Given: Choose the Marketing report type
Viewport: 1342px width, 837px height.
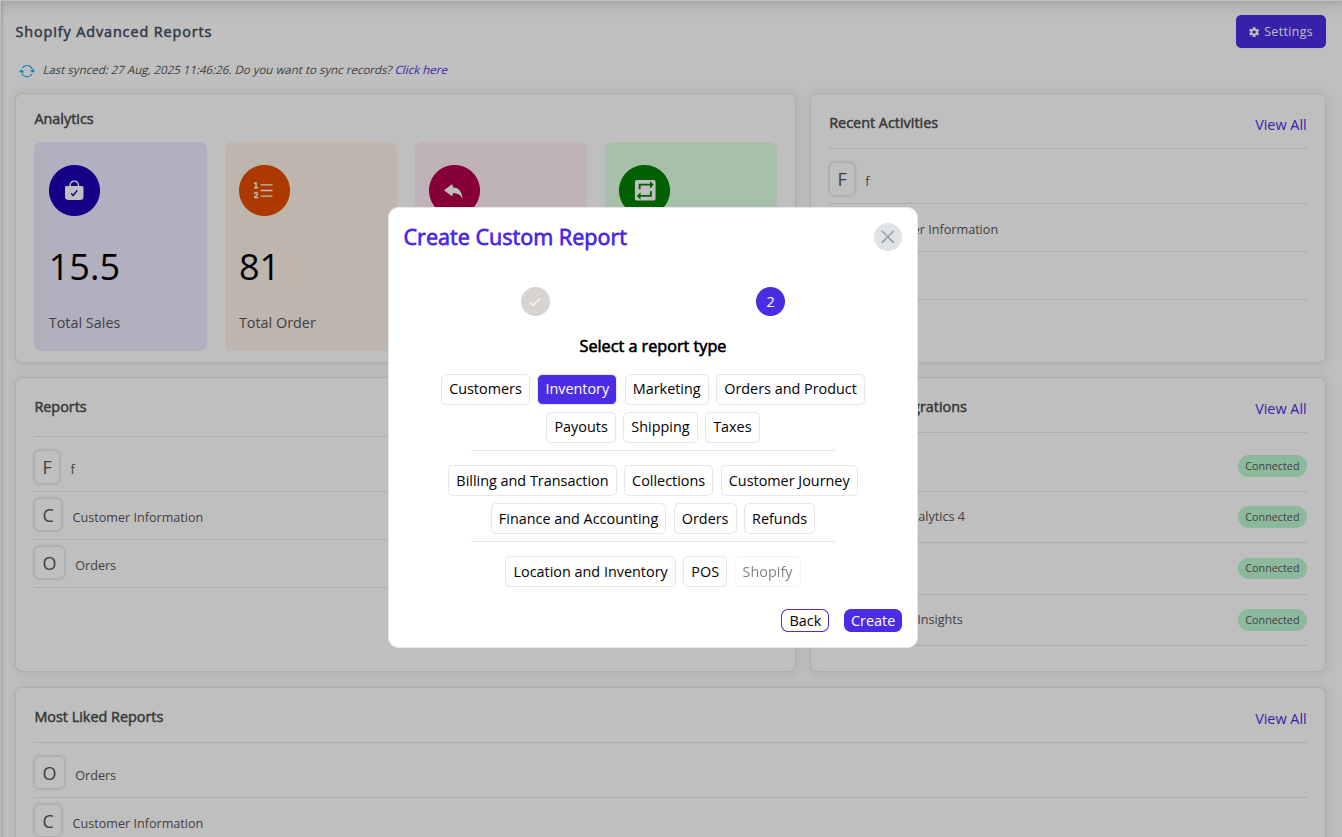Looking at the screenshot, I should (x=666, y=389).
